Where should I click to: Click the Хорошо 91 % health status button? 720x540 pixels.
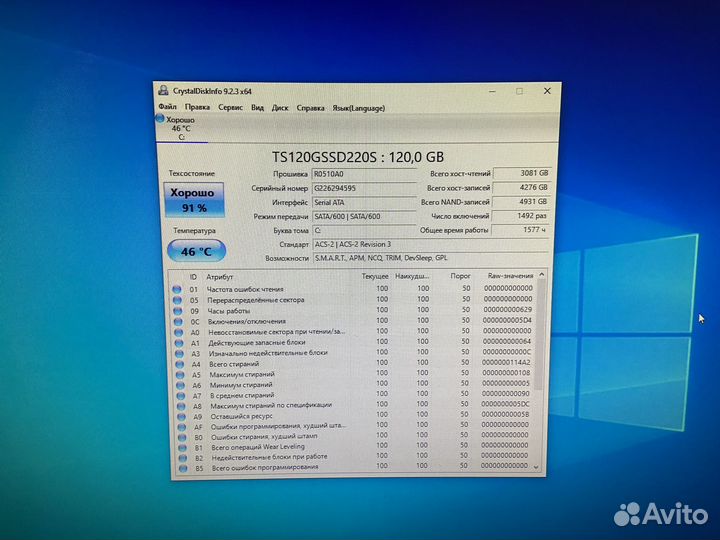click(x=194, y=200)
